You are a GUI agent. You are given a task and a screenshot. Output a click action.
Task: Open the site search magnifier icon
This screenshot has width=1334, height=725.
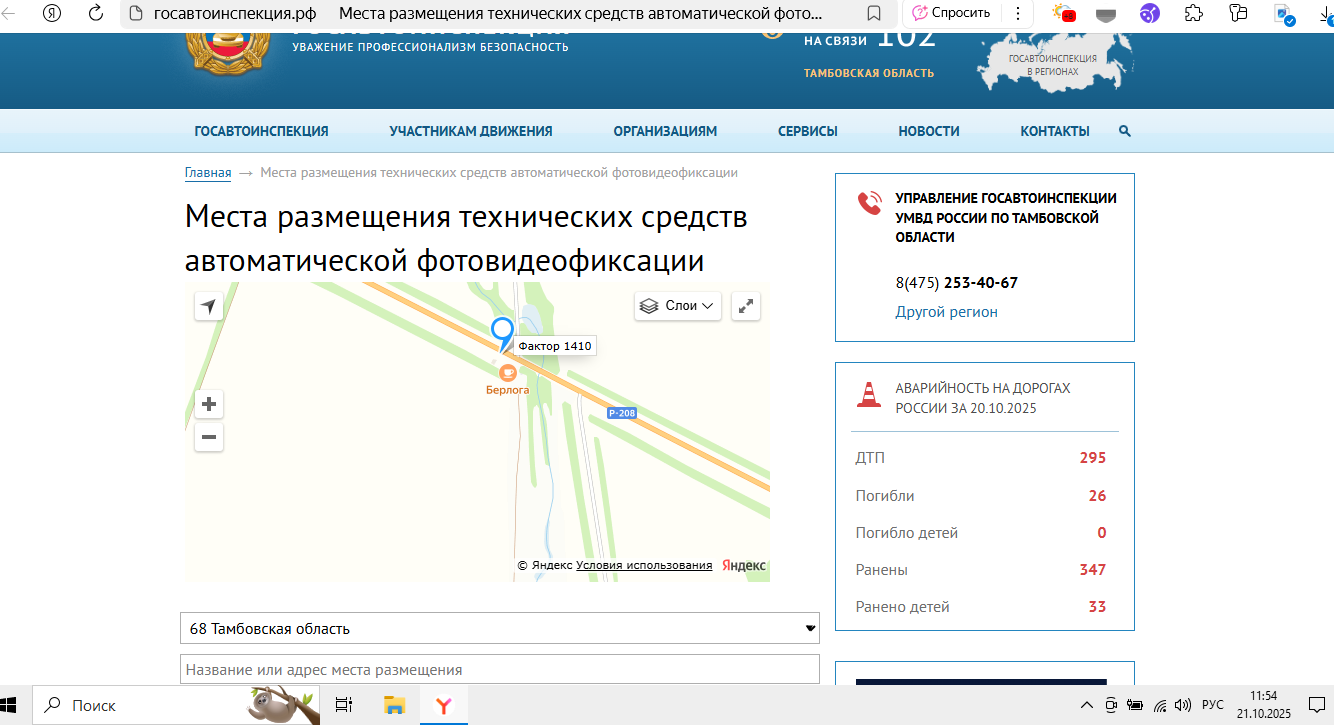pyautogui.click(x=1125, y=131)
